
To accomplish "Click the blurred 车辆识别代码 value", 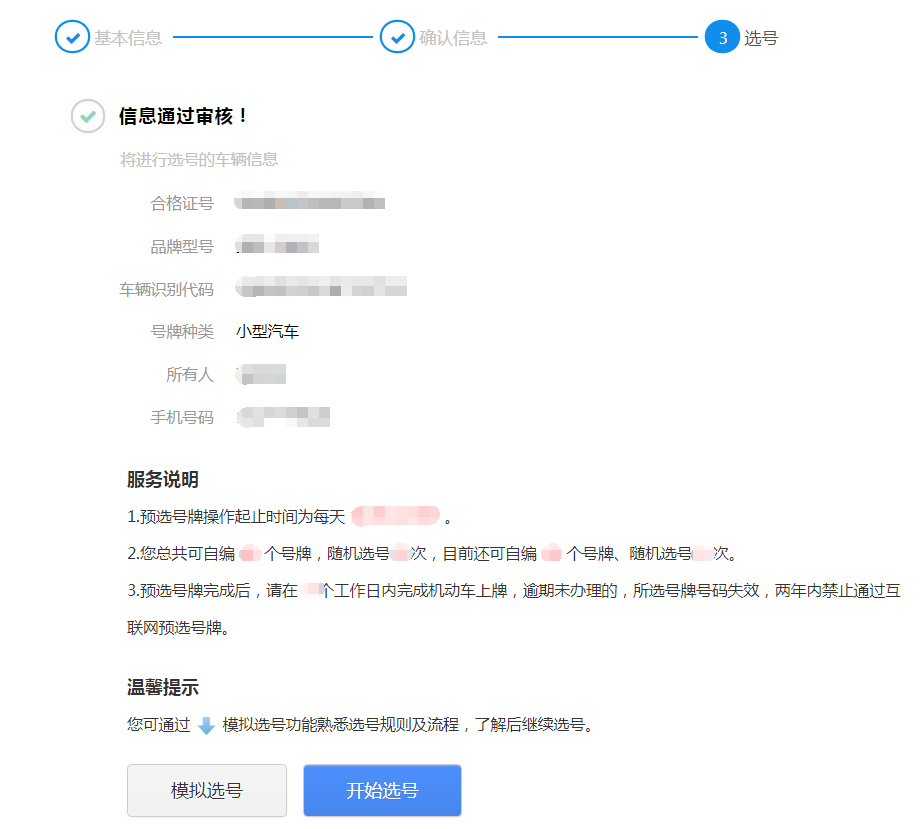I will [x=321, y=289].
